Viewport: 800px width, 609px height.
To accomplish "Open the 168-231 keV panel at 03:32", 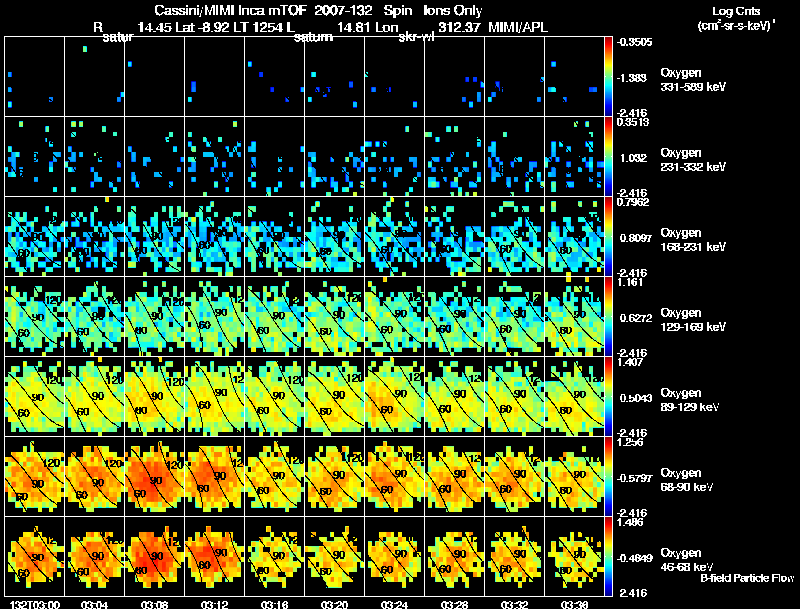I will pos(514,237).
